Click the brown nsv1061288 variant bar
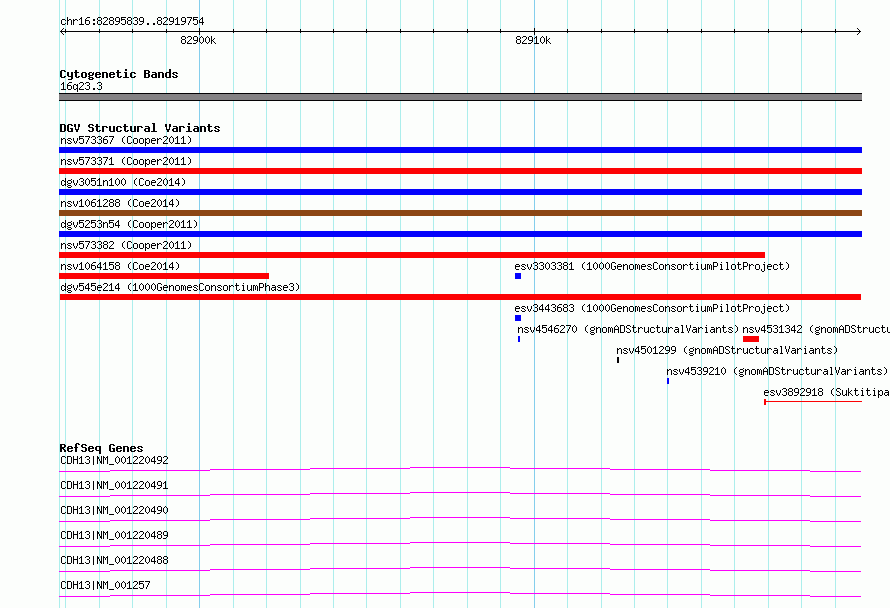Image resolution: width=890 pixels, height=608 pixels. 460,213
